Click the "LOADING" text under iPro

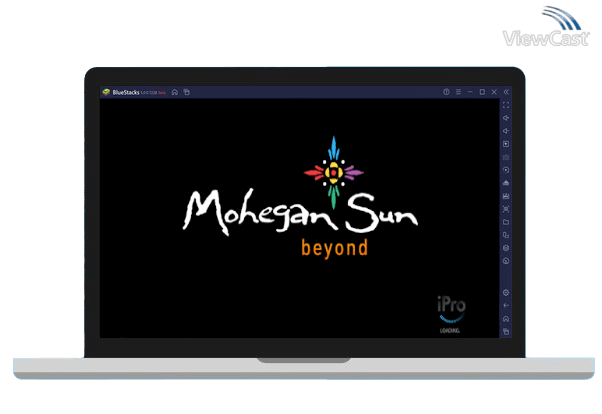pos(450,331)
